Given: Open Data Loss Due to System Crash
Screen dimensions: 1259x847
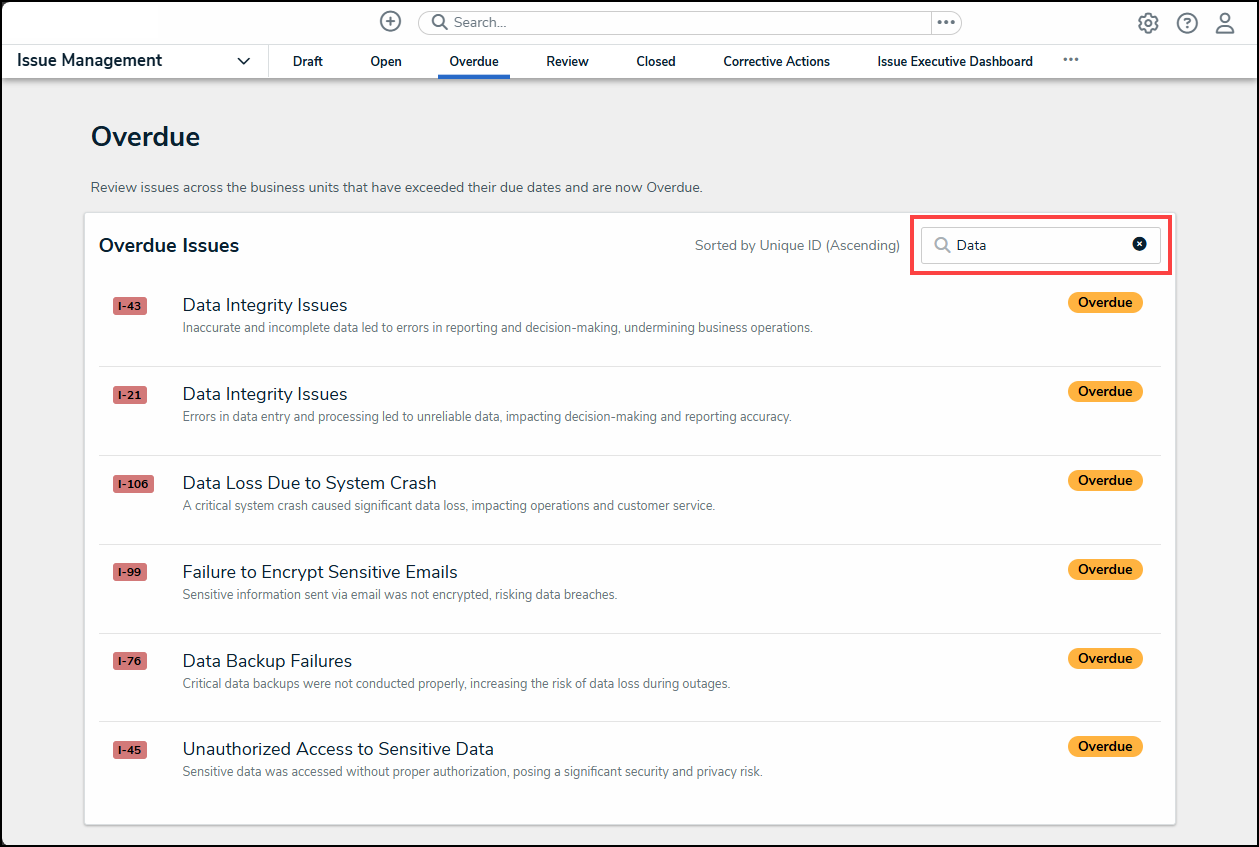Looking at the screenshot, I should [309, 483].
